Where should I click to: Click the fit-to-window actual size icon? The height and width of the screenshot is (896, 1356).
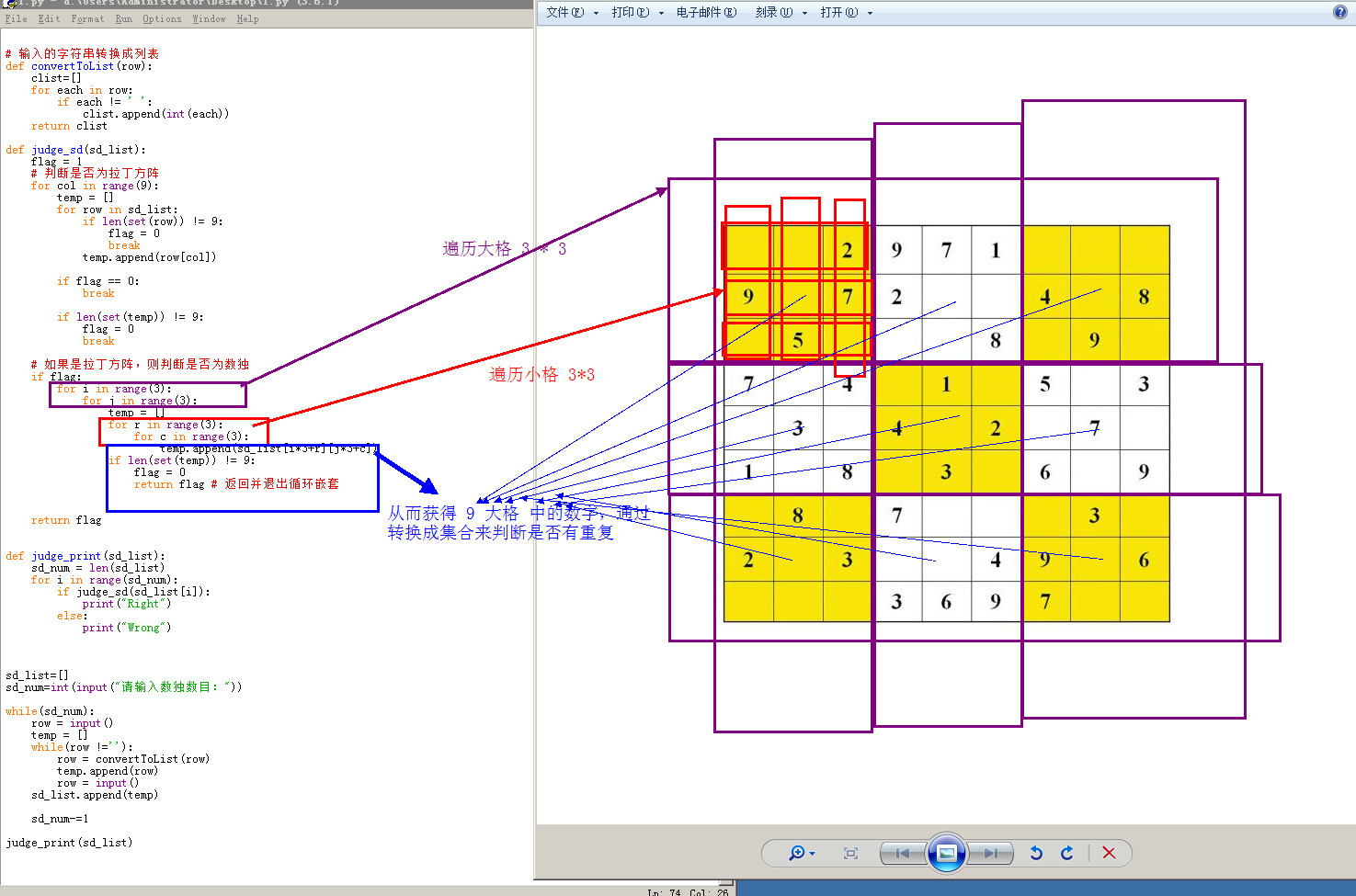coord(850,853)
